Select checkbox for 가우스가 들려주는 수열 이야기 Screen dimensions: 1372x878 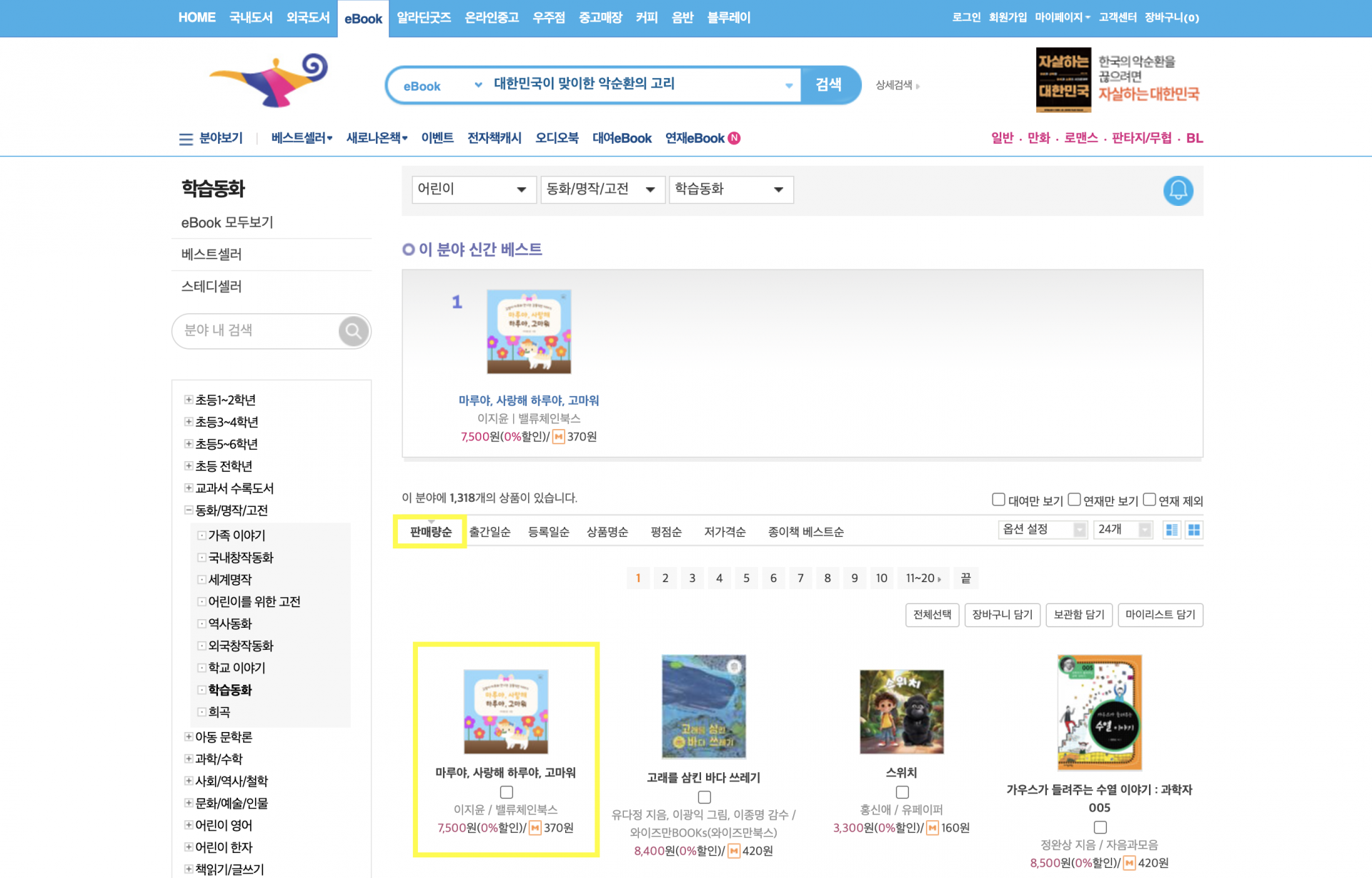tap(1100, 827)
